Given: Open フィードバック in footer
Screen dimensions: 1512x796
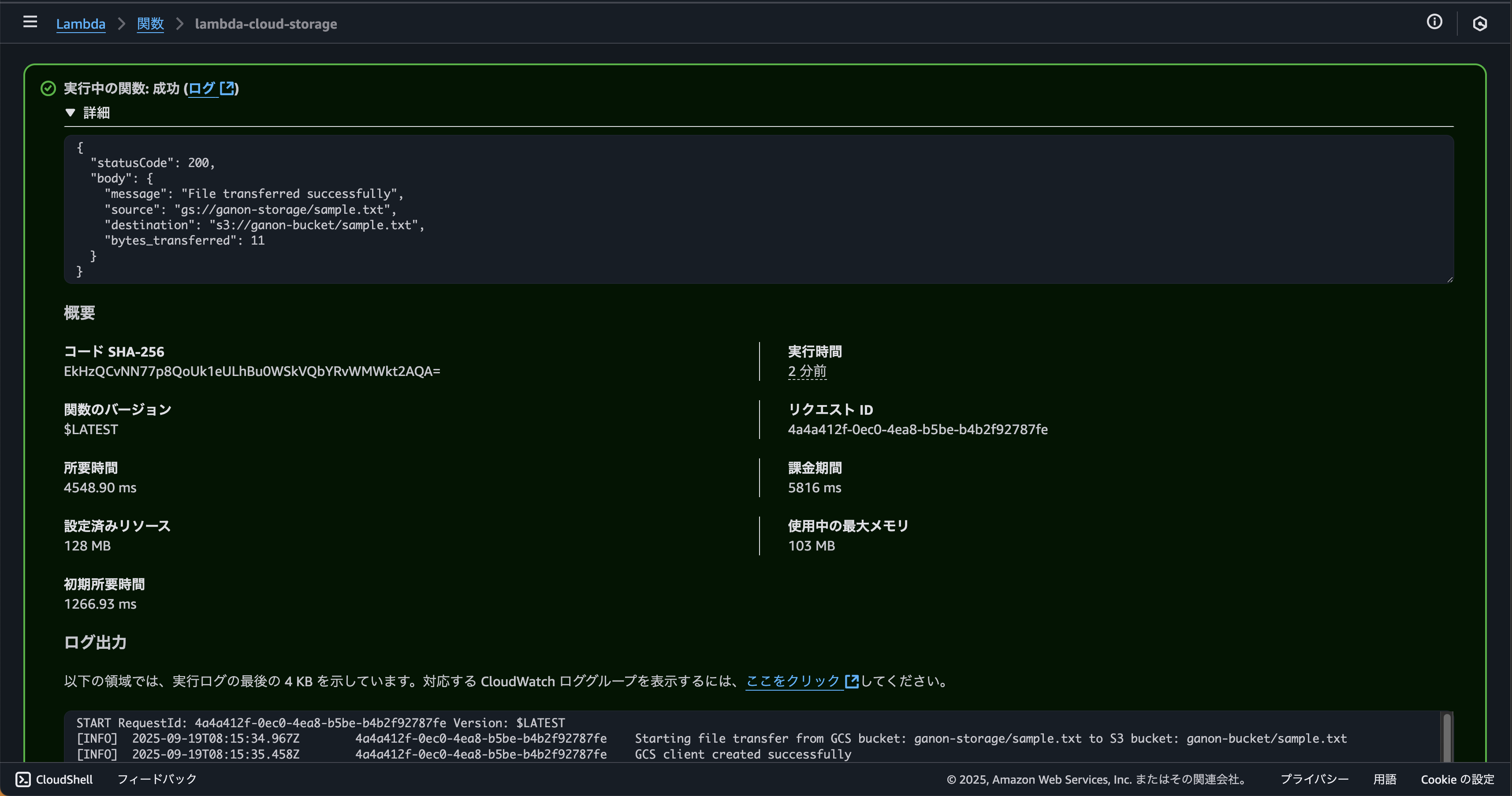Looking at the screenshot, I should (157, 780).
